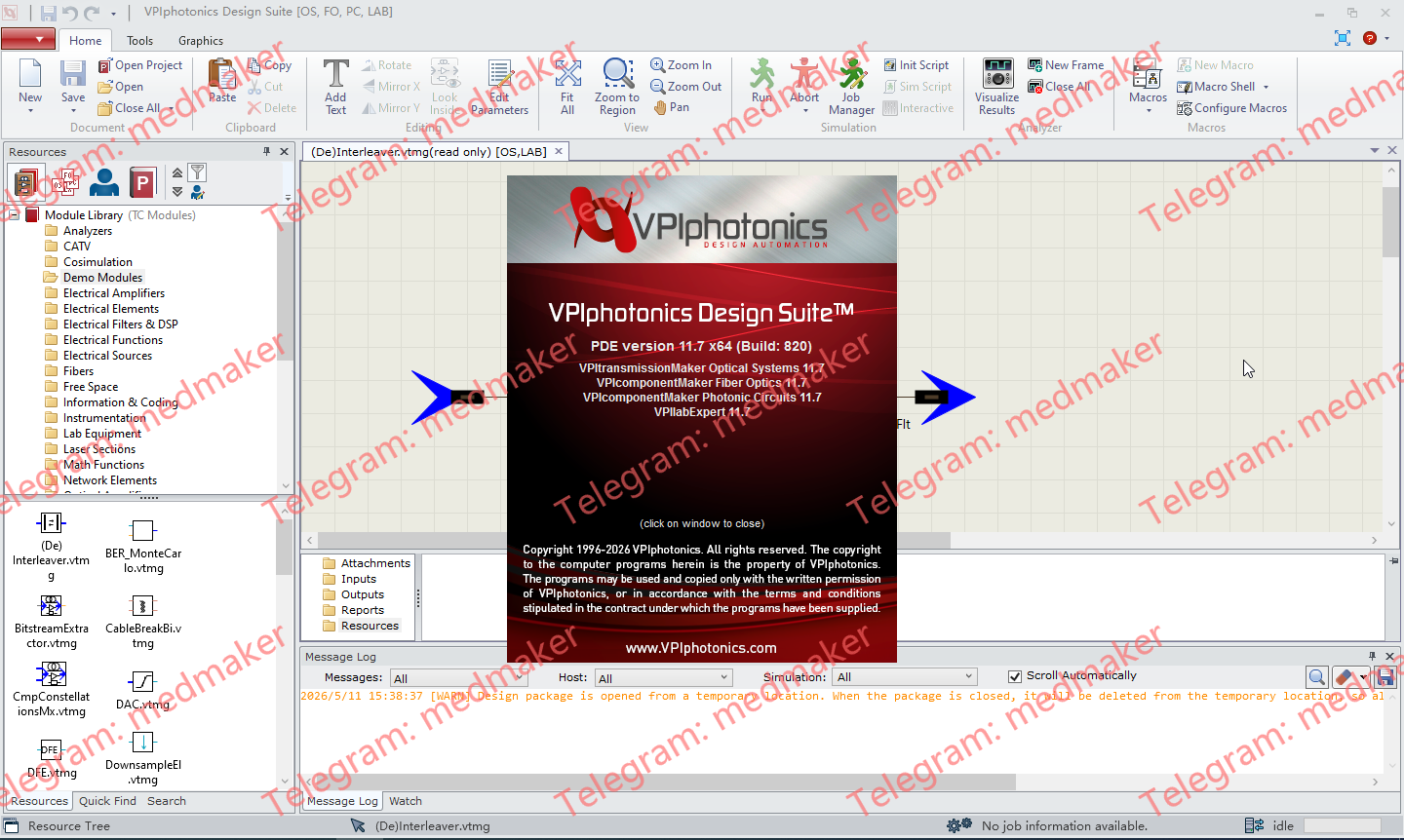This screenshot has width=1404, height=840.
Task: Pin the Resources panel
Action: (x=266, y=151)
